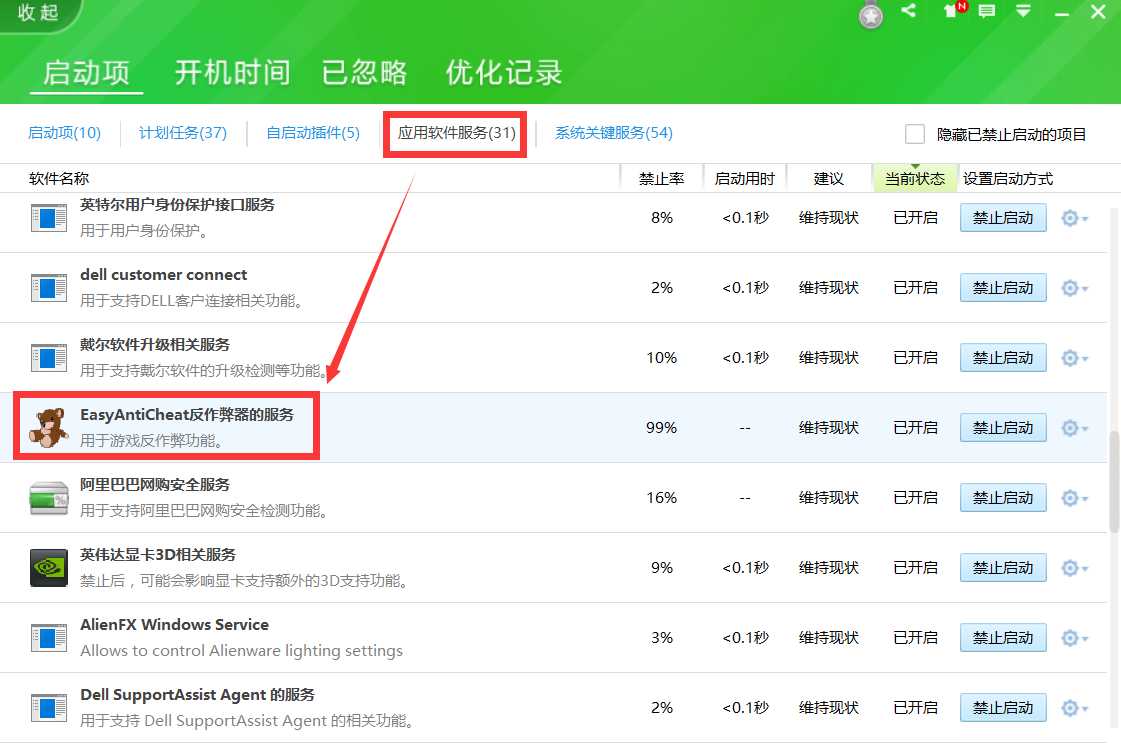Click the dell customer connect window icon
This screenshot has width=1121, height=743.
click(x=49, y=288)
